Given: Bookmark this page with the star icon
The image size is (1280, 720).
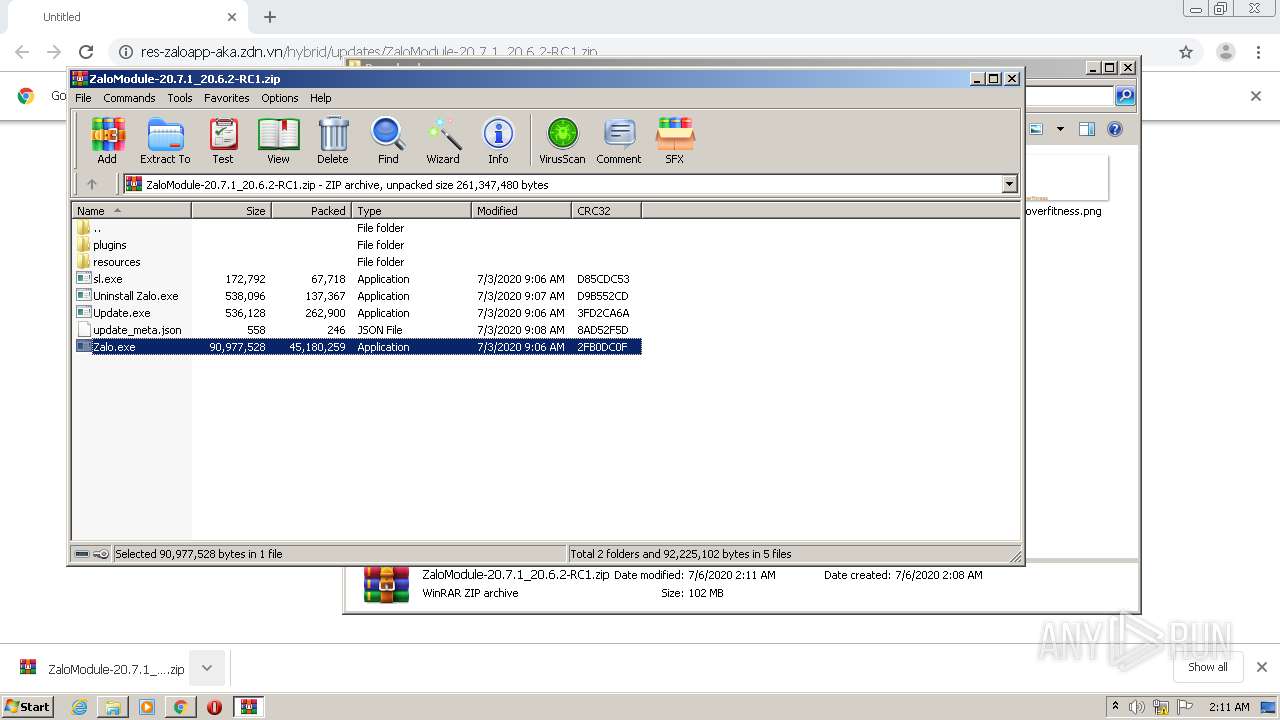Looking at the screenshot, I should 1186,52.
